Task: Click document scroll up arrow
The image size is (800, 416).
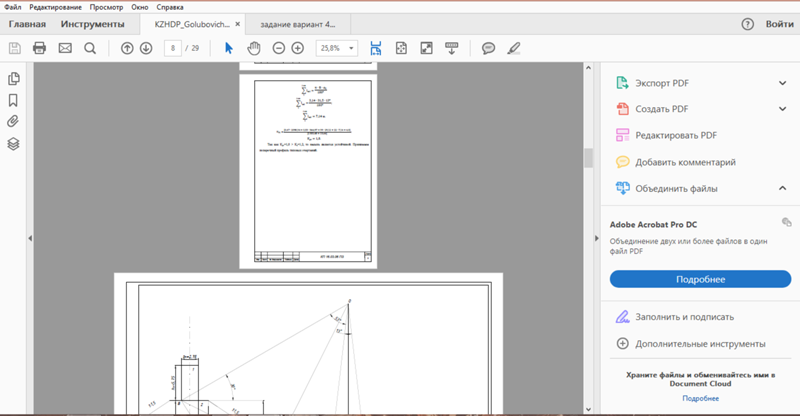Action: tap(588, 67)
